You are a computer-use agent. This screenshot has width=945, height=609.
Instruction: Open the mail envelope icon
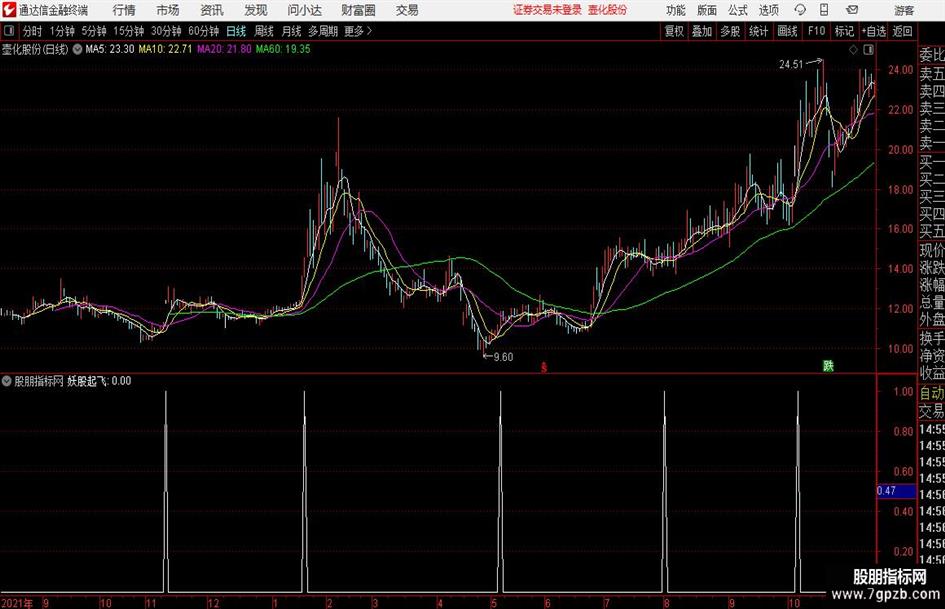[852, 10]
